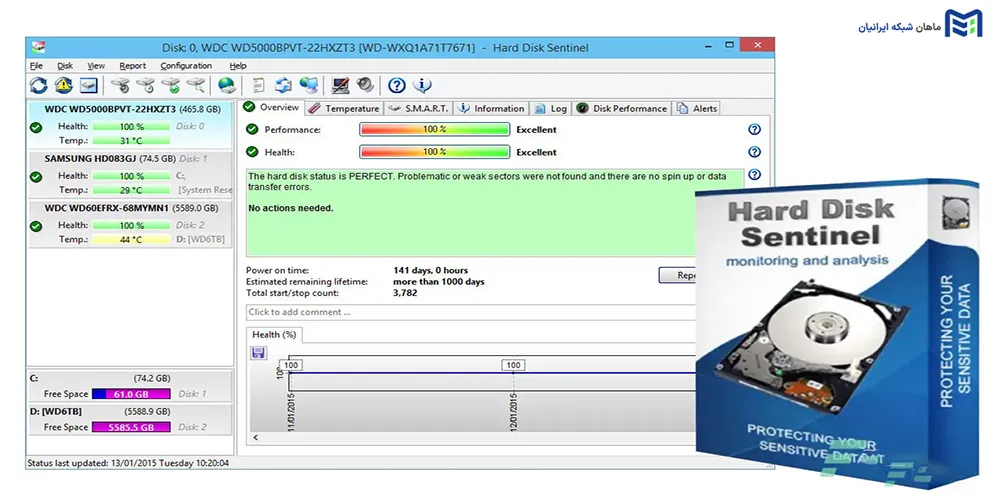Click the 44 °C temperature bar
This screenshot has width=1000, height=500.
coord(131,239)
